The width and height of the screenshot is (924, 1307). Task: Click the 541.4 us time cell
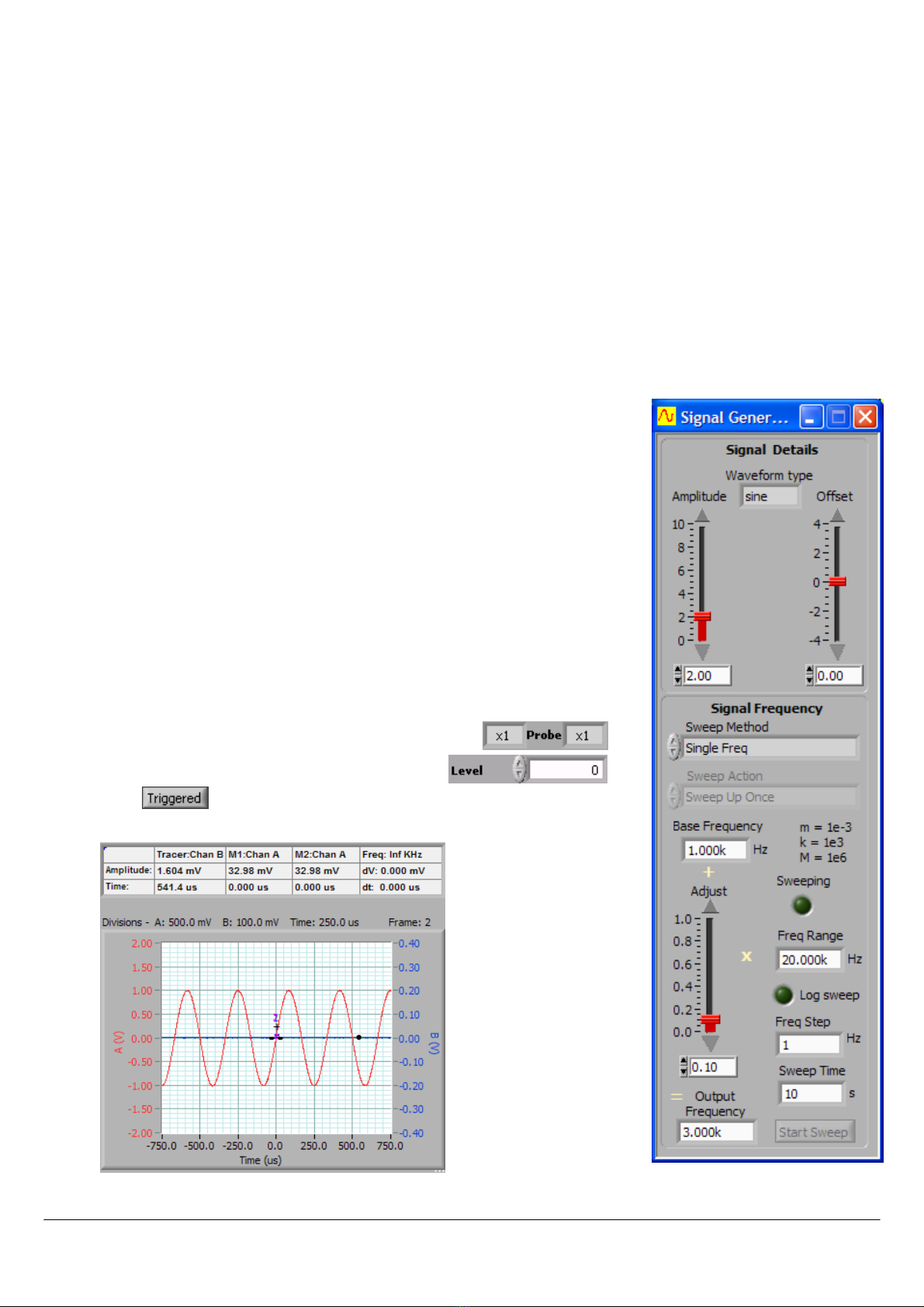click(190, 887)
